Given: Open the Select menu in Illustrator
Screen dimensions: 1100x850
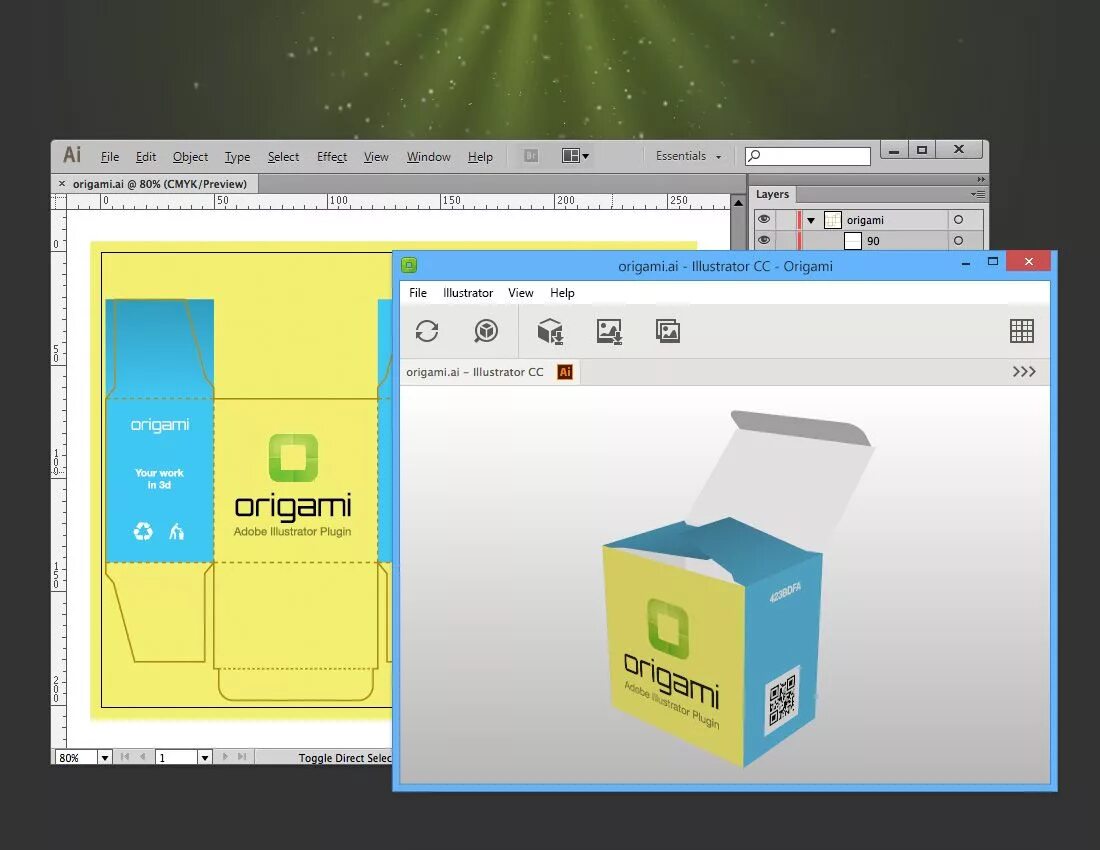Looking at the screenshot, I should point(283,157).
